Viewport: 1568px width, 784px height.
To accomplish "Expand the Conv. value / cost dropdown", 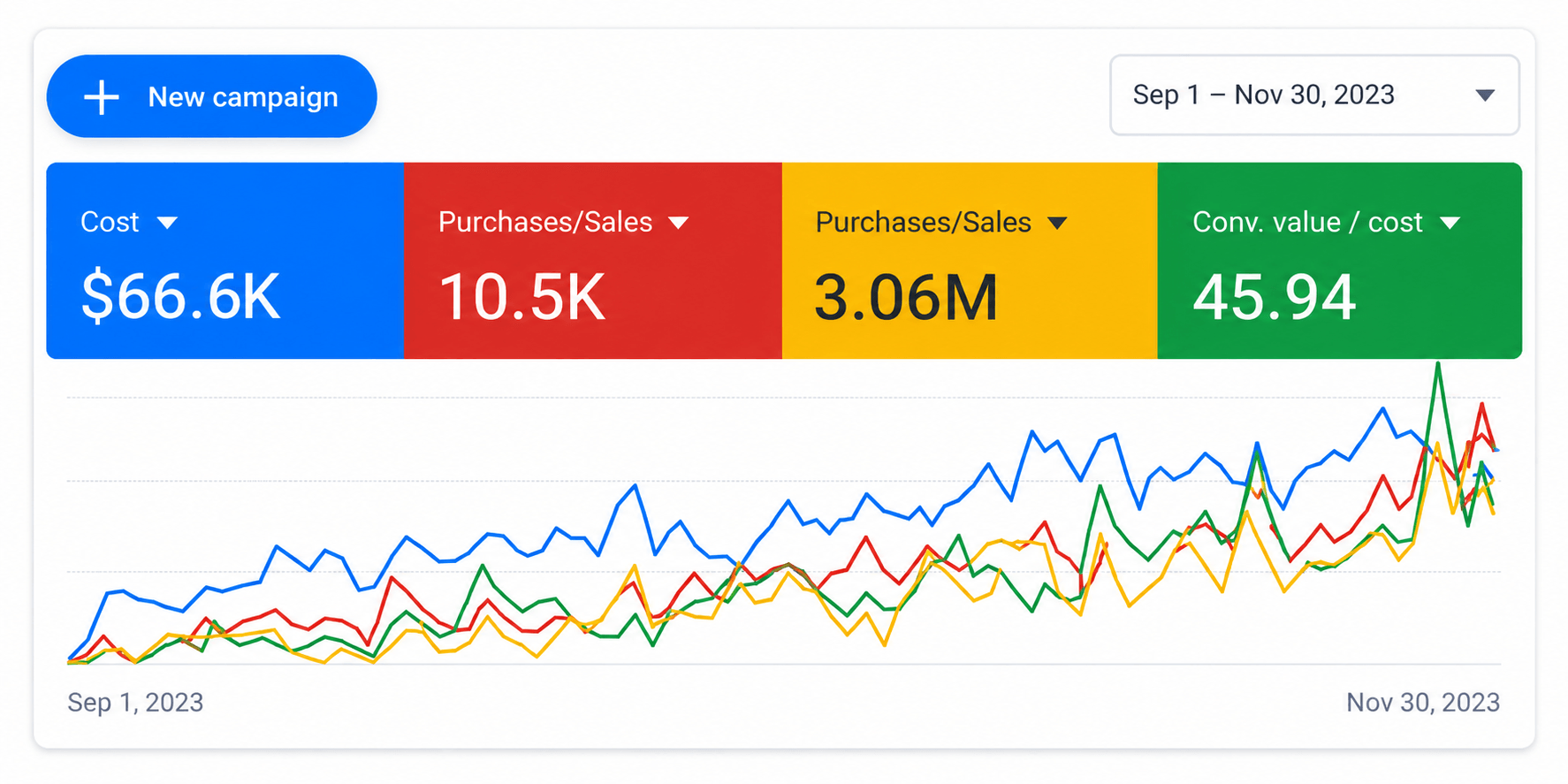I will click(x=1450, y=223).
